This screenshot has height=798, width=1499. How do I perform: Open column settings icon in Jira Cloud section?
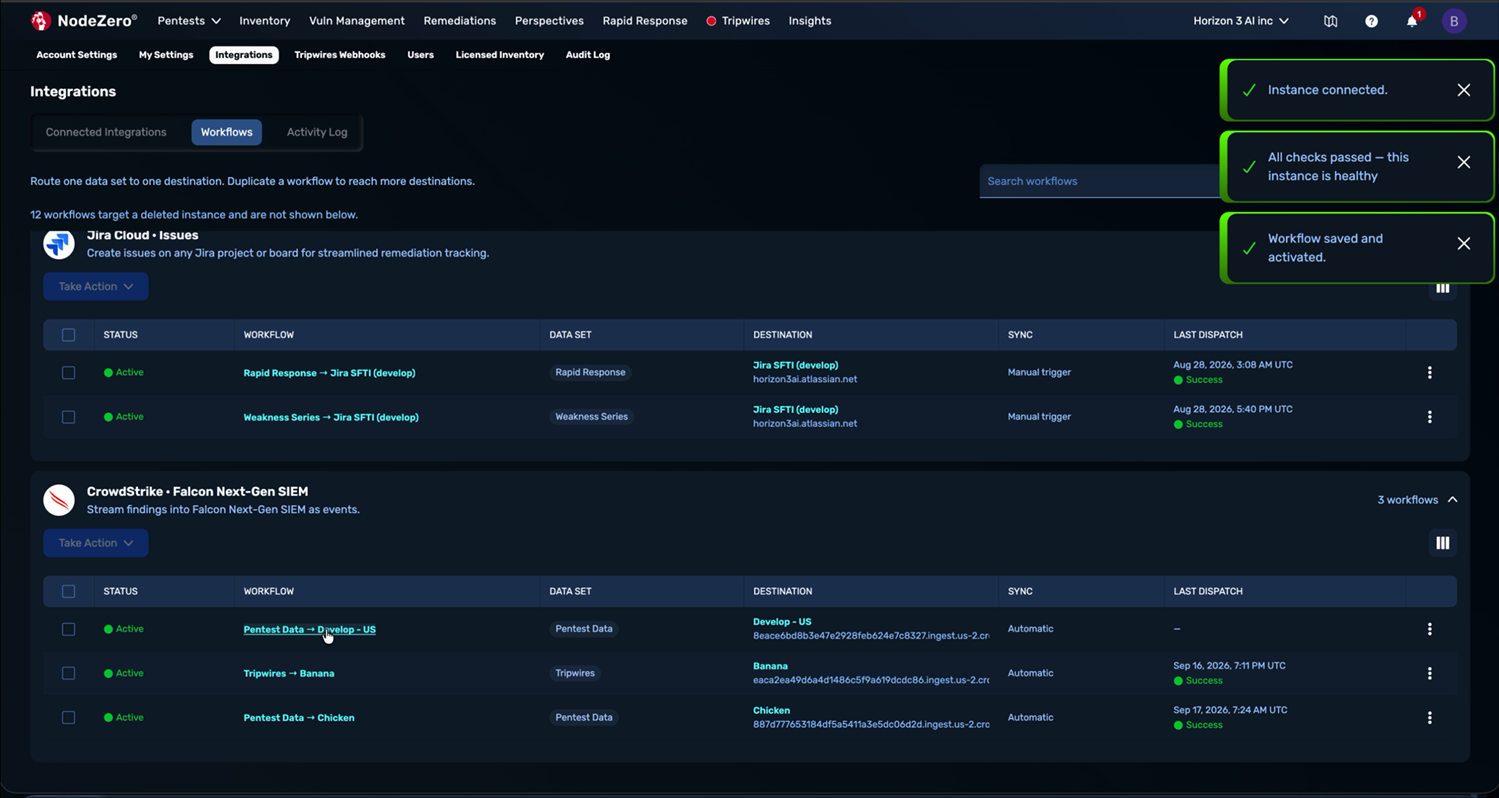(x=1442, y=288)
